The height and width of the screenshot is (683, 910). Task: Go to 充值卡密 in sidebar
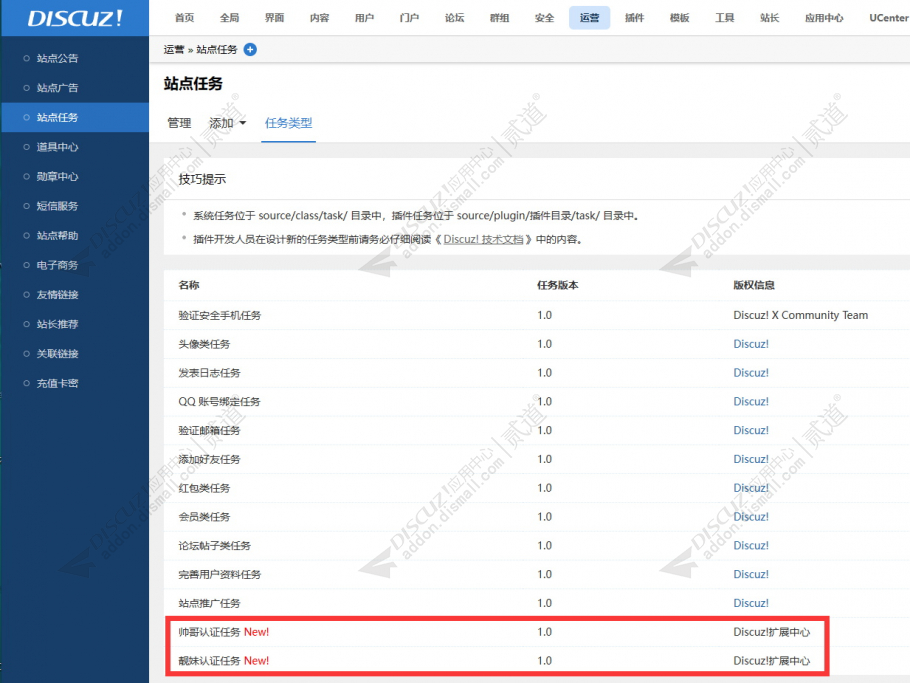(57, 384)
